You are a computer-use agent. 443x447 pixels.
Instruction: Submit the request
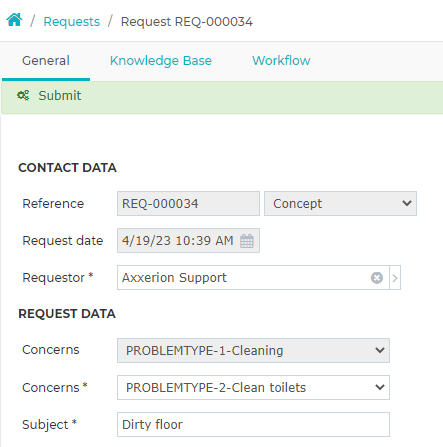coord(60,96)
